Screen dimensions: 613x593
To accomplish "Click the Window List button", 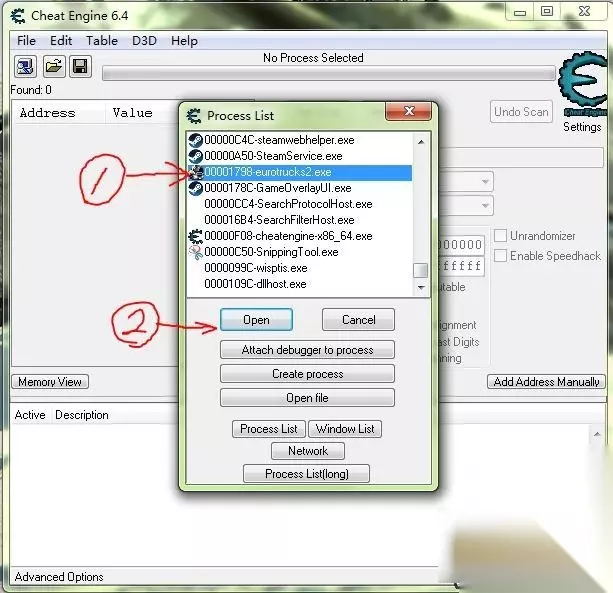I will click(345, 429).
